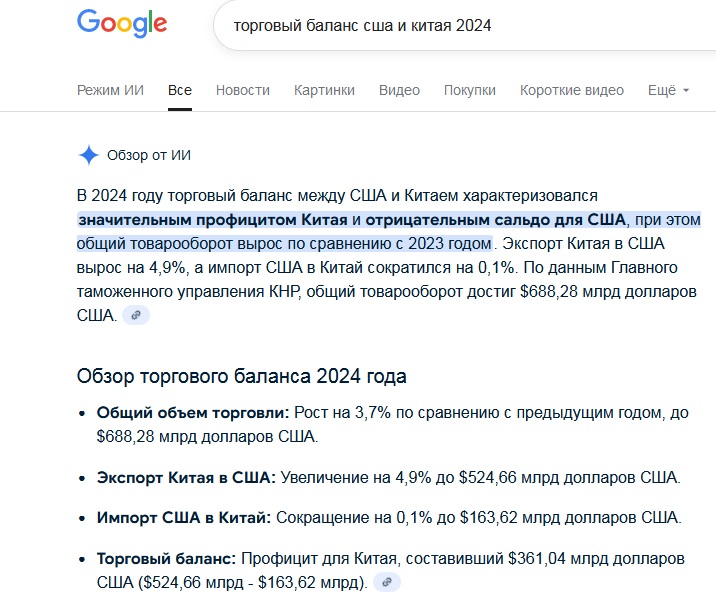Open the Видео tab

(x=399, y=90)
